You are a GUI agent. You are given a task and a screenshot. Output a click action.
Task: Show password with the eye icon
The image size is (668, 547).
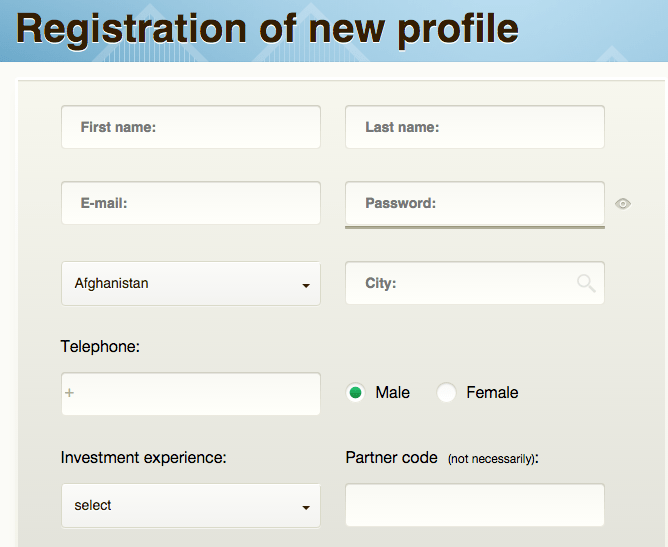tap(622, 204)
